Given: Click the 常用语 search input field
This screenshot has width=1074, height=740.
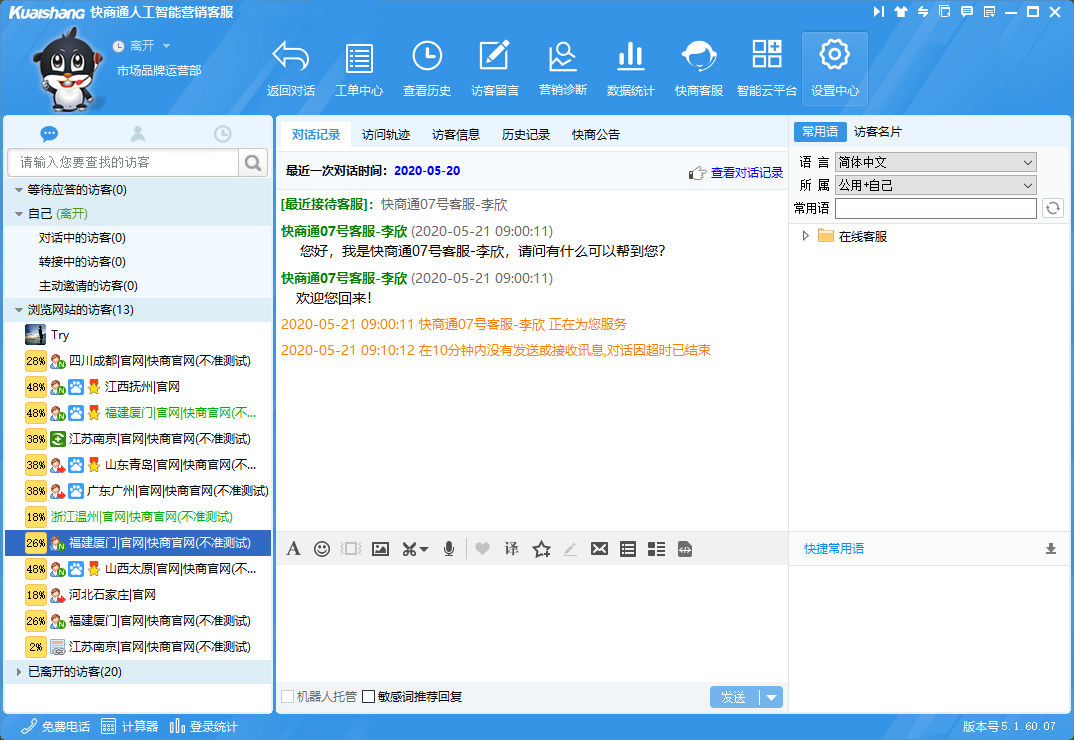Looking at the screenshot, I should (935, 208).
